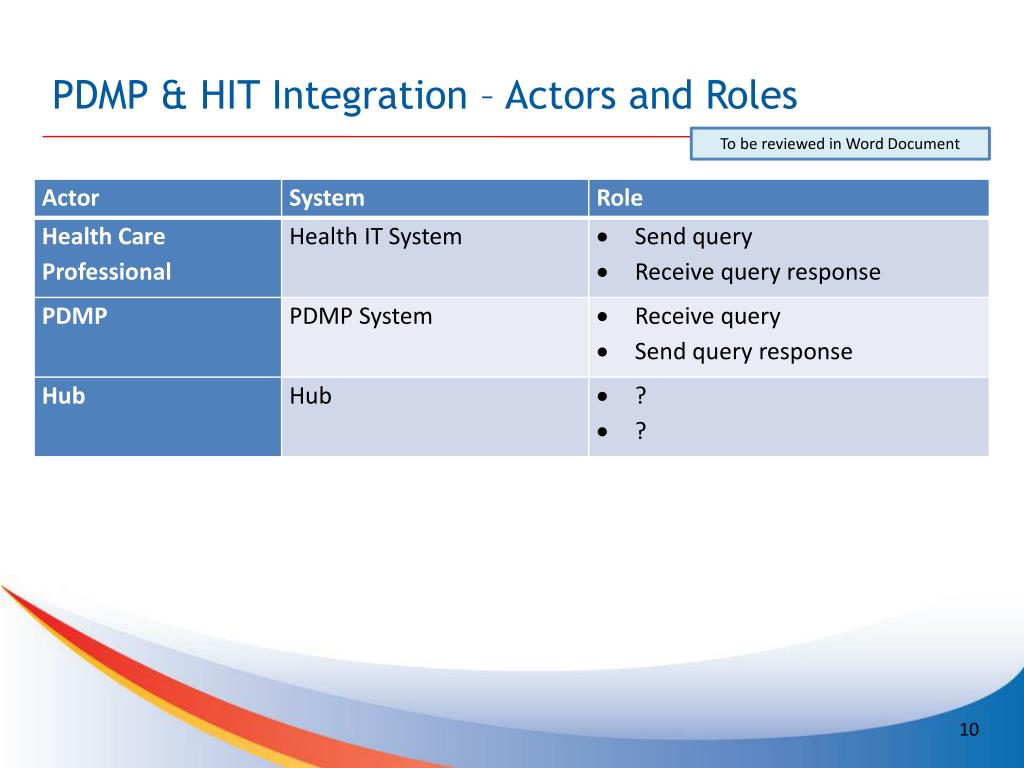Screen dimensions: 1024x768
Task: Click the 'Send query response' bullet text
Action: 743,352
